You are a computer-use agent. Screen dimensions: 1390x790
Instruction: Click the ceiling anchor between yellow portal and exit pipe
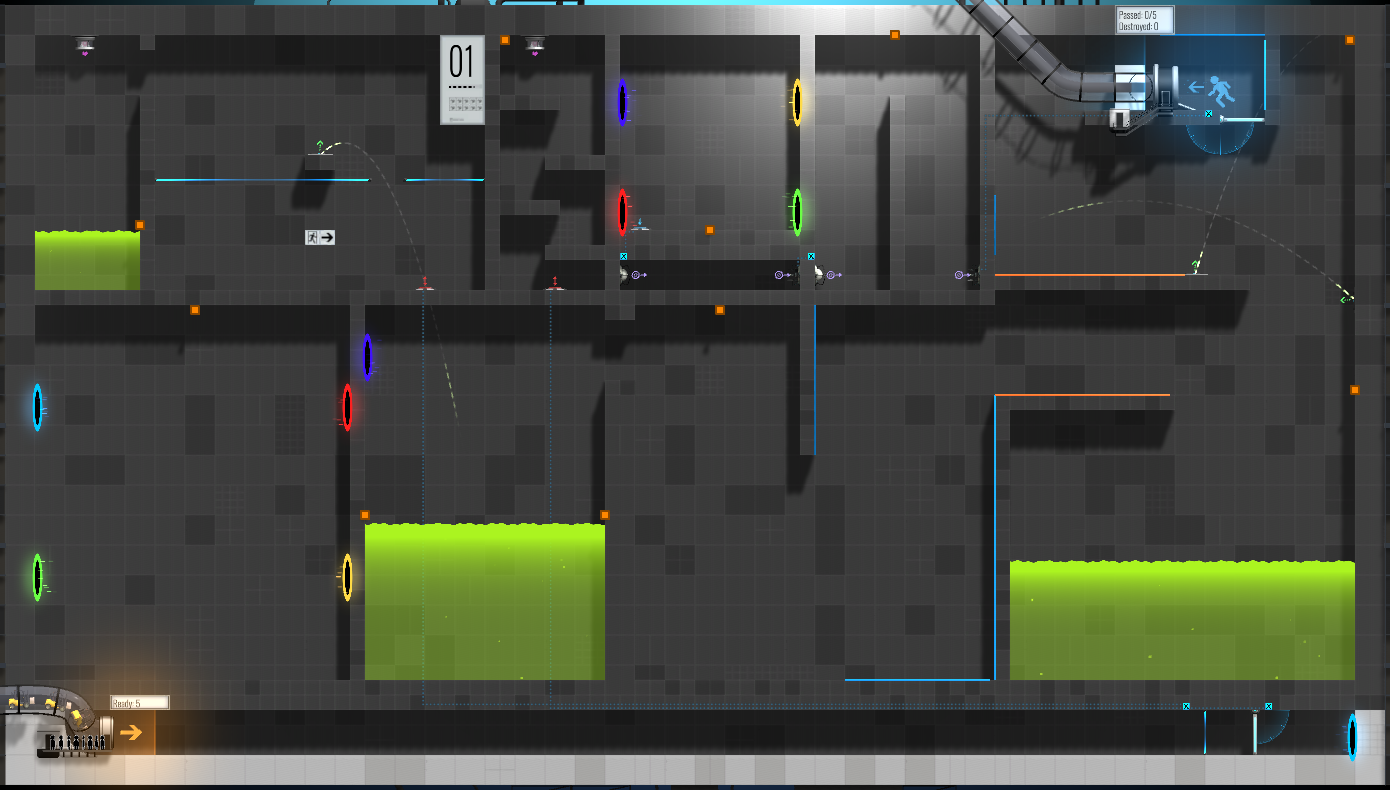click(895, 35)
